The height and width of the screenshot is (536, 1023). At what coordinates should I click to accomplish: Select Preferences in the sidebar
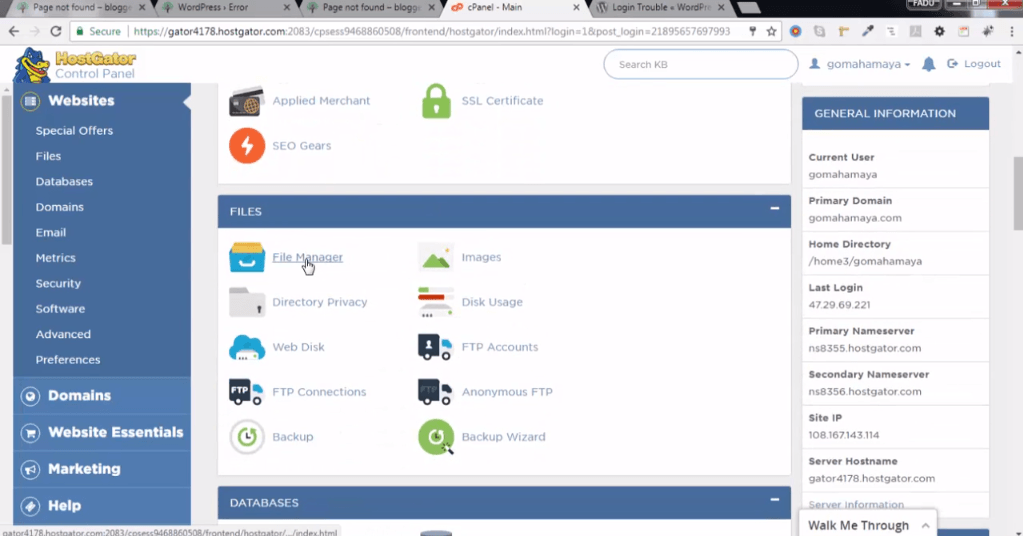click(x=68, y=359)
